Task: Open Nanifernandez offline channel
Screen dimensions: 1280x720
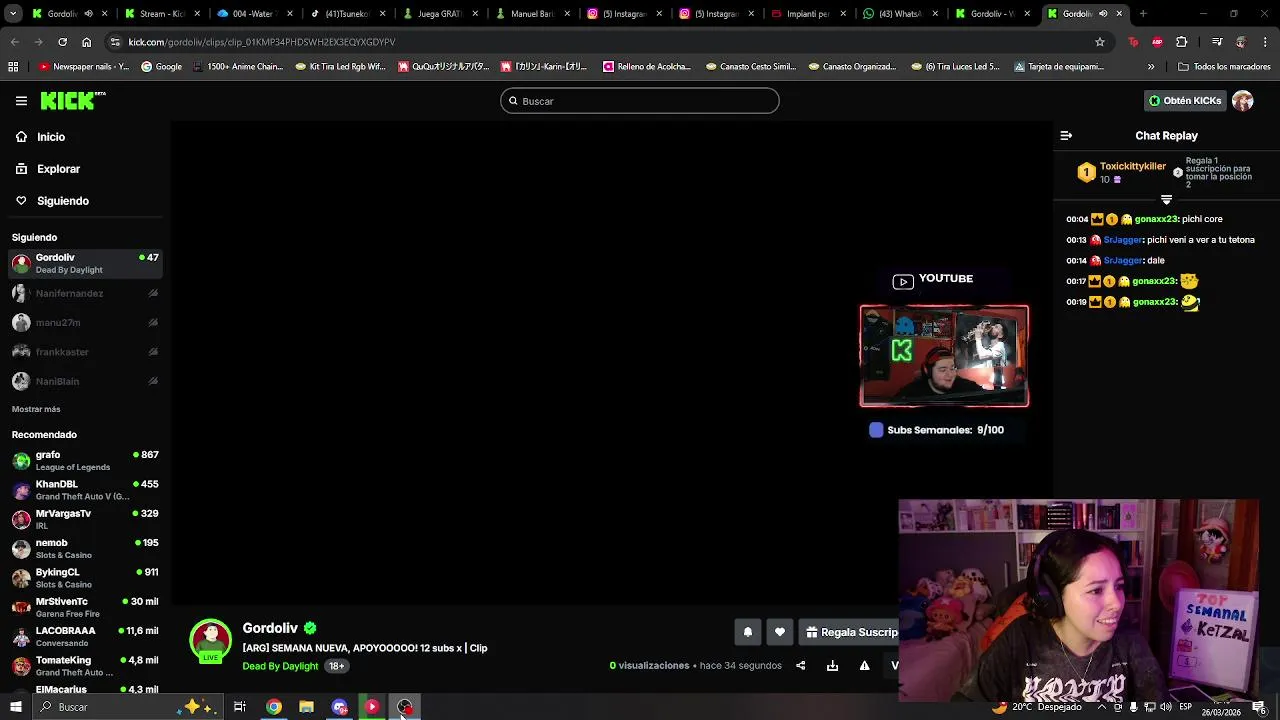Action: (86, 293)
